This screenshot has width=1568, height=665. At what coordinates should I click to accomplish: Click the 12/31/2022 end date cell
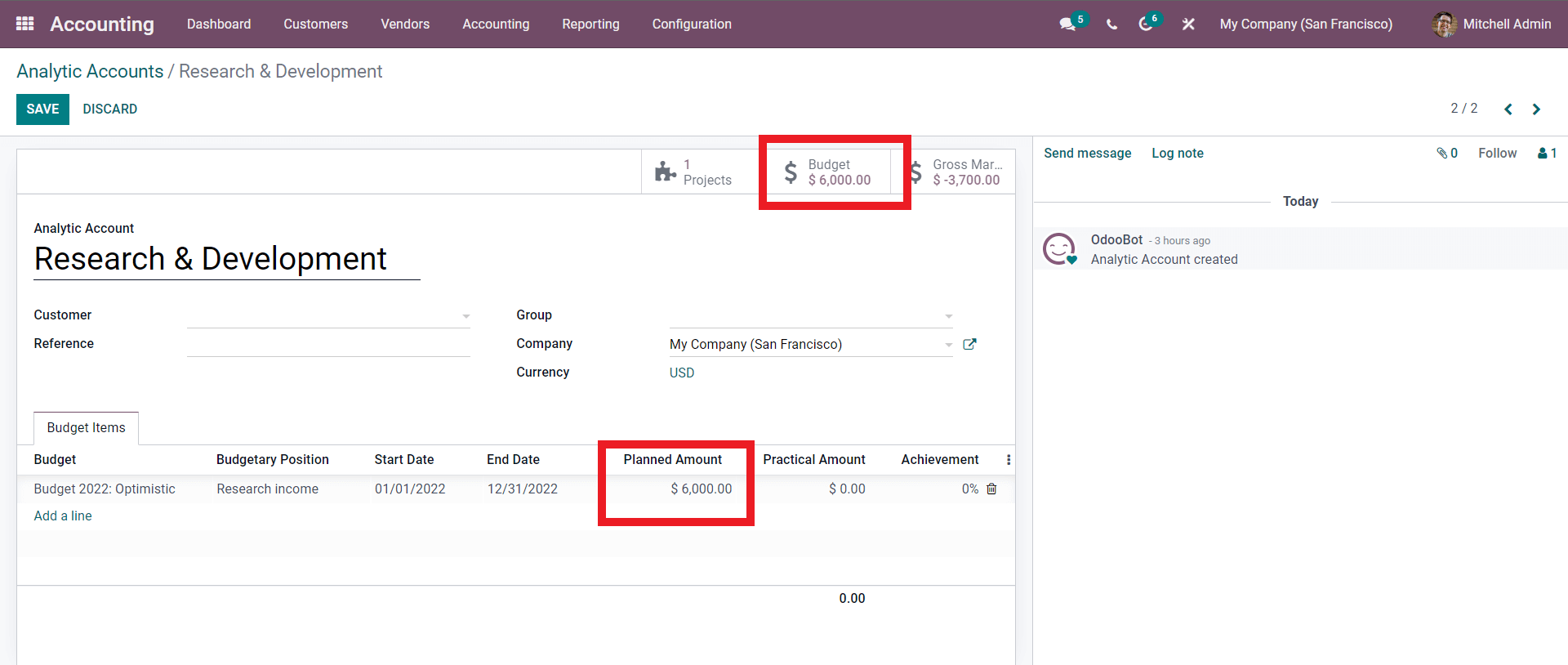(523, 489)
